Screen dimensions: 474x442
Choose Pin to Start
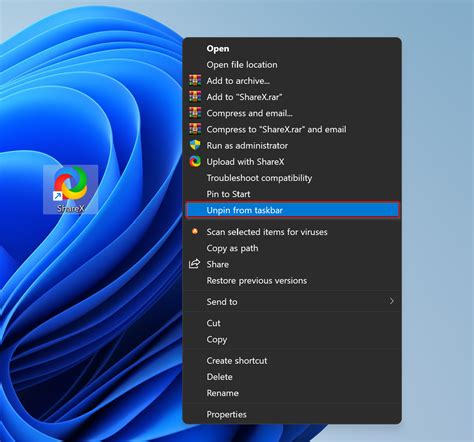pos(292,194)
